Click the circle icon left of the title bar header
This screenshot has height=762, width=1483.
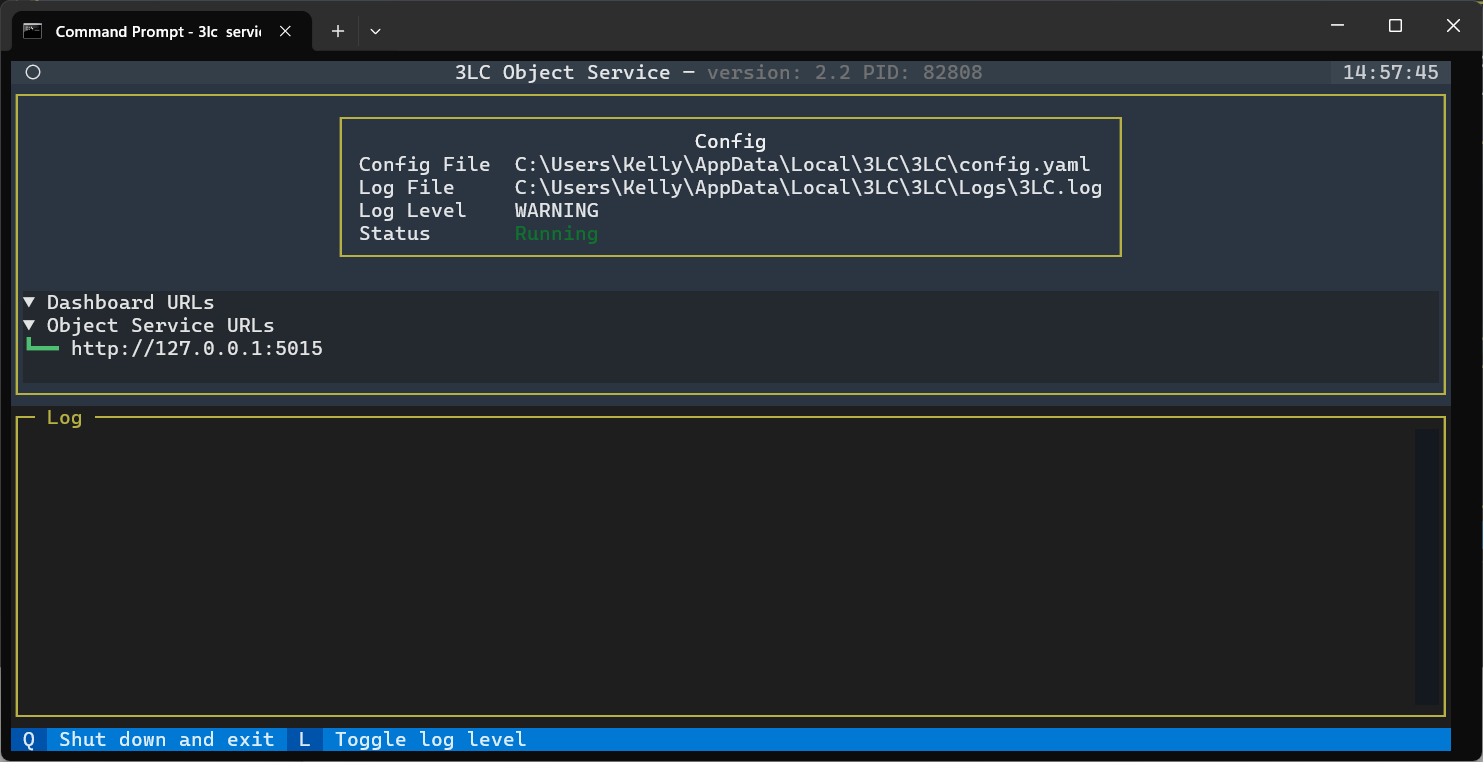[32, 72]
